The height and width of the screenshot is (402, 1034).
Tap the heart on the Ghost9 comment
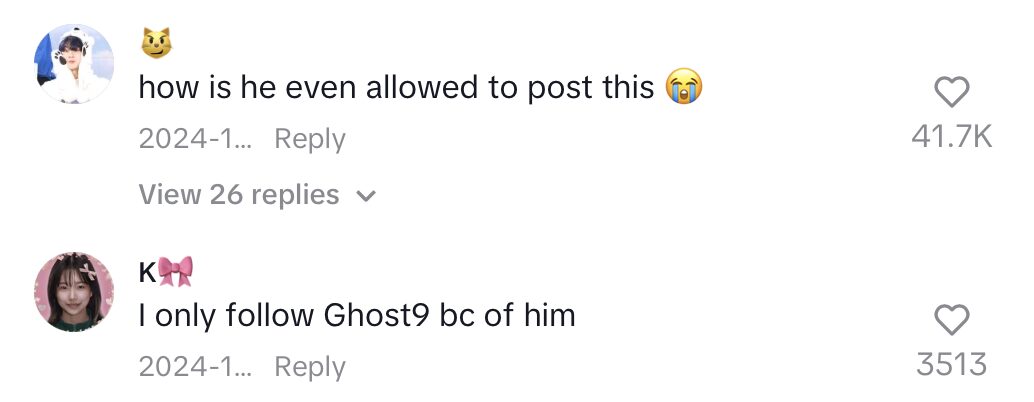[952, 320]
